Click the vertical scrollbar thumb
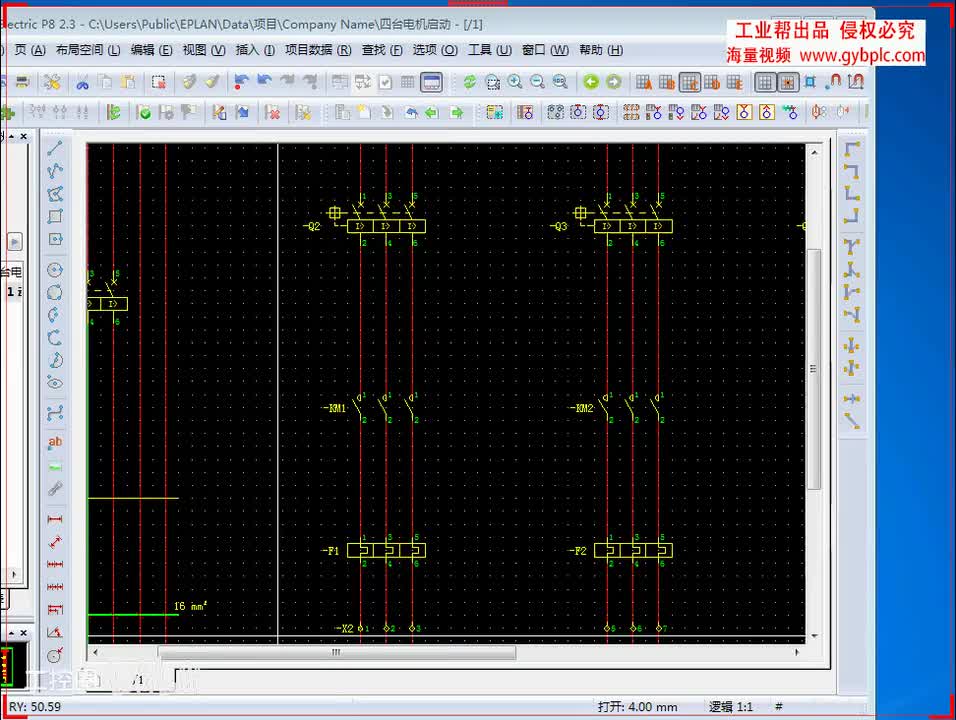This screenshot has width=956, height=720. [x=813, y=369]
